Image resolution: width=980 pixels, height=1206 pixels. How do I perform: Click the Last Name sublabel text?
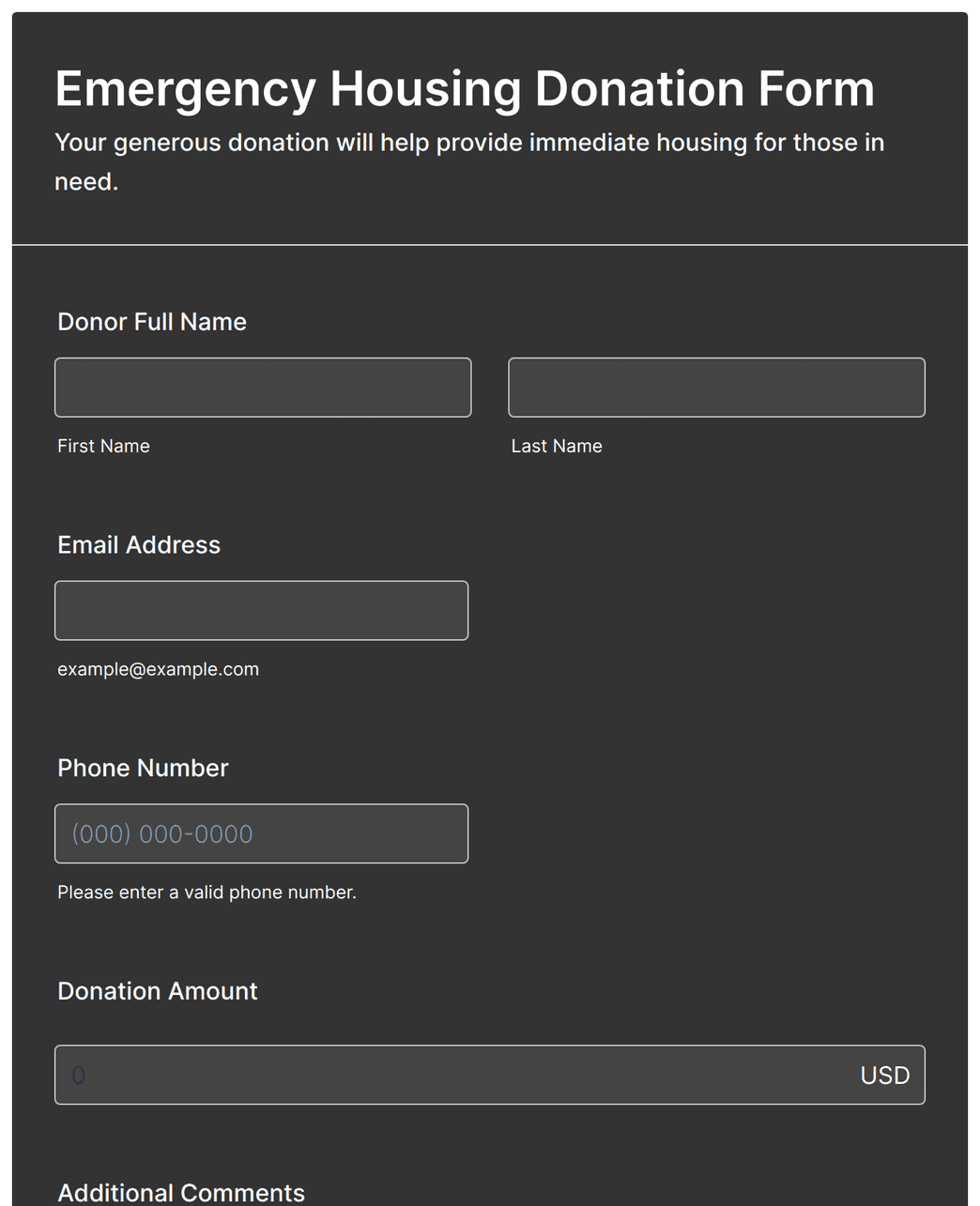point(557,446)
